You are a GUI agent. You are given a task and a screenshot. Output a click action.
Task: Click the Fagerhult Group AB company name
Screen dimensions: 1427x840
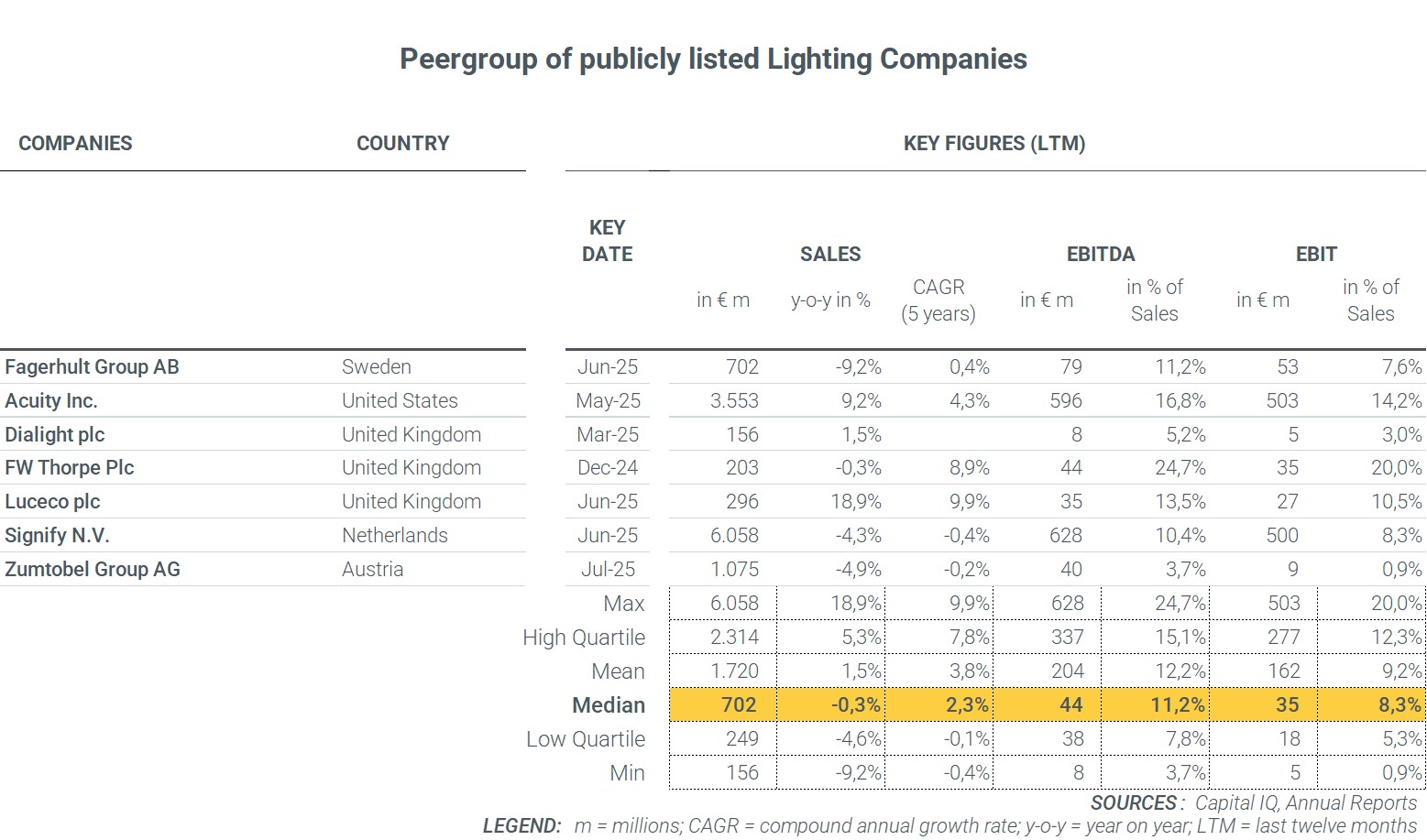pos(92,367)
